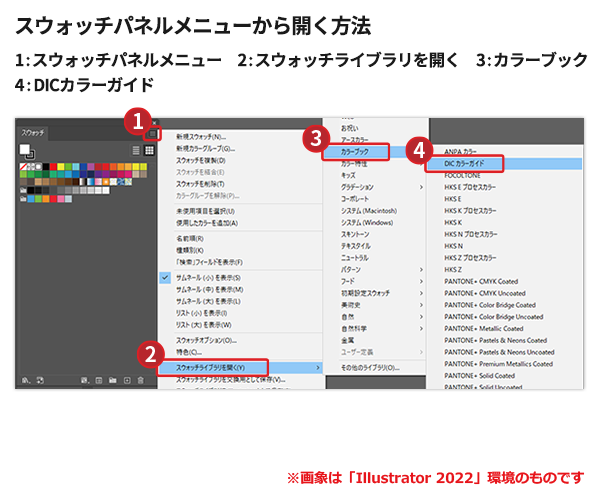The image size is (600, 500).
Task: Switch swatches to thumbnail grid view icon
Action: pyautogui.click(x=149, y=150)
